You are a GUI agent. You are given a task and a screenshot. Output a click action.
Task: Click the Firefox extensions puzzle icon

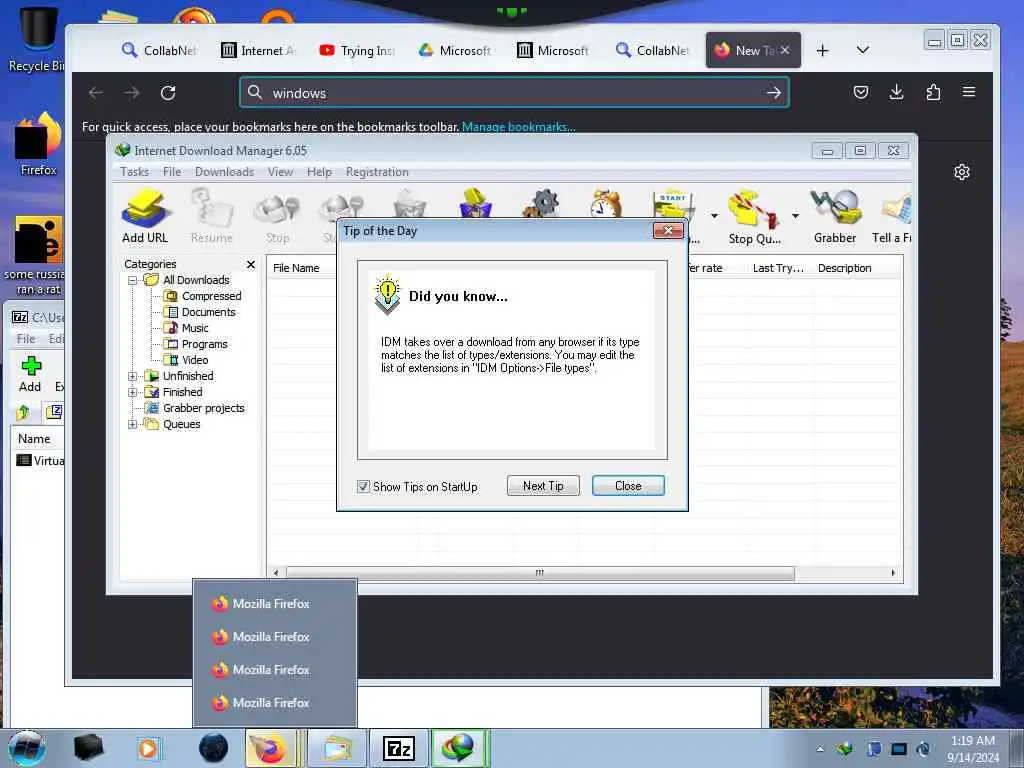click(x=933, y=92)
